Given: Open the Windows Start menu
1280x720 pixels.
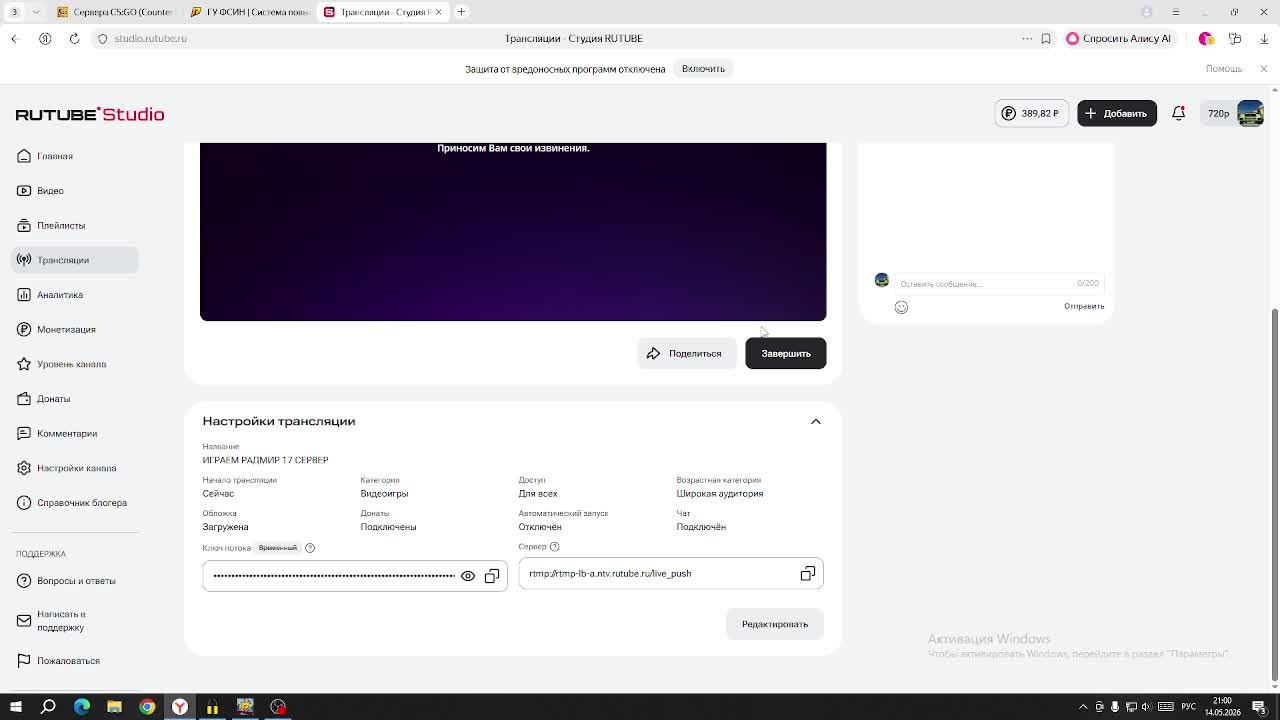Looking at the screenshot, I should (x=16, y=707).
